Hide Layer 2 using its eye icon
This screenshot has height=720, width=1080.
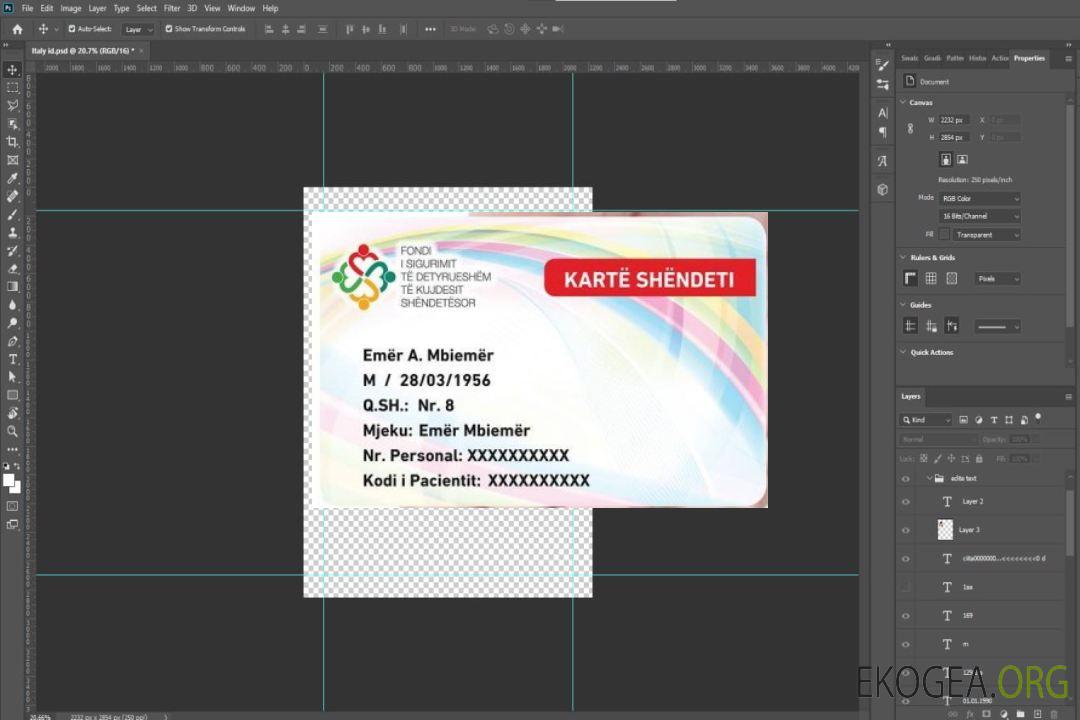(x=906, y=502)
